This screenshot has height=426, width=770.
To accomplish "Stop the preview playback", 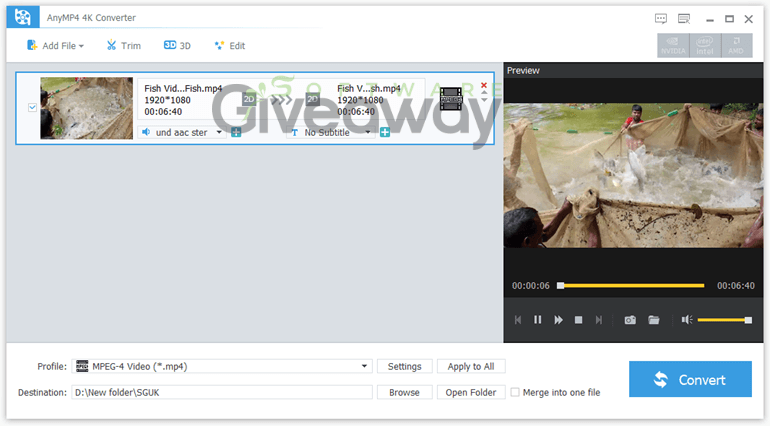I will point(578,320).
